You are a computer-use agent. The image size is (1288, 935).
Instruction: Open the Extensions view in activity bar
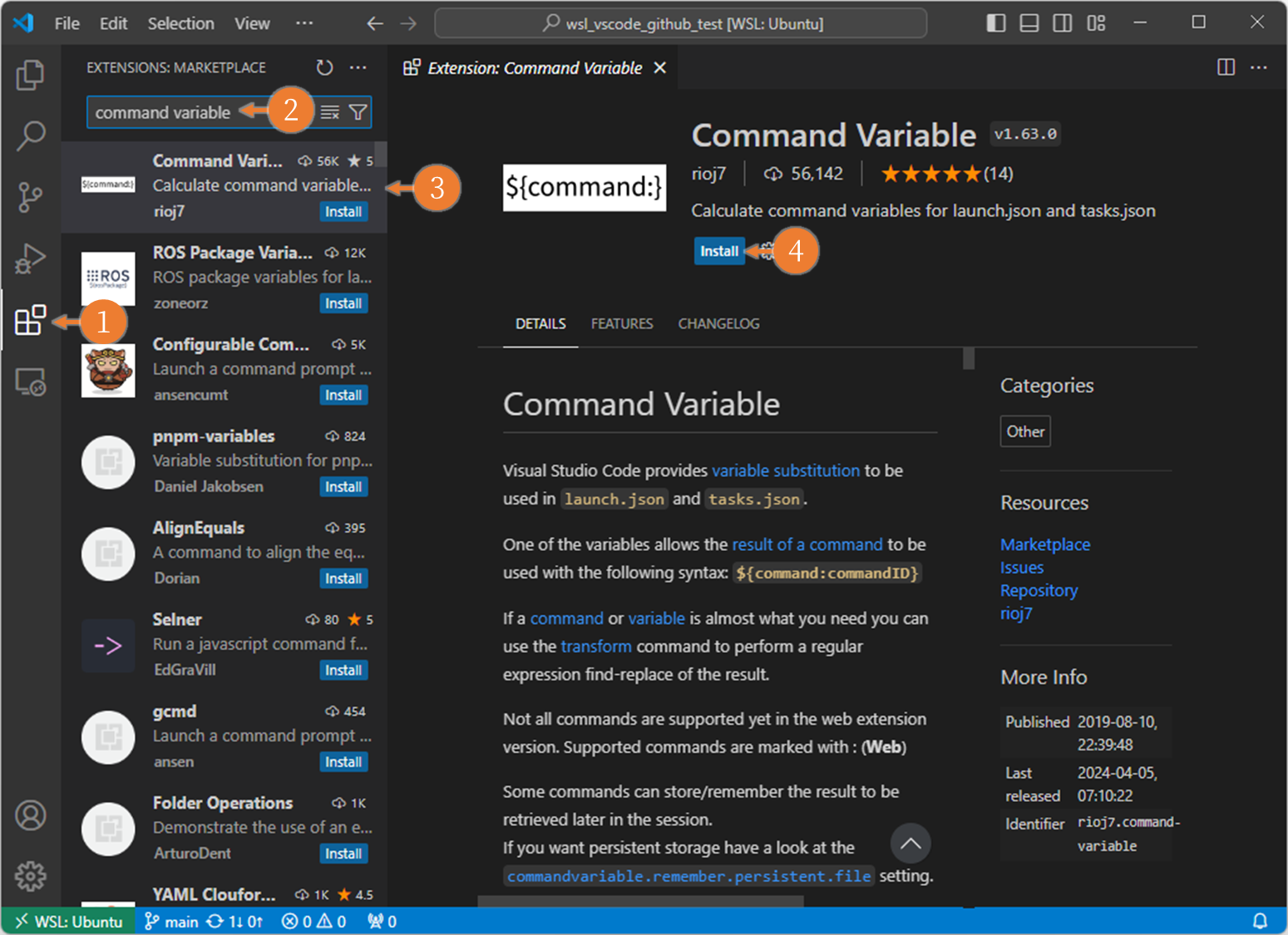[31, 320]
